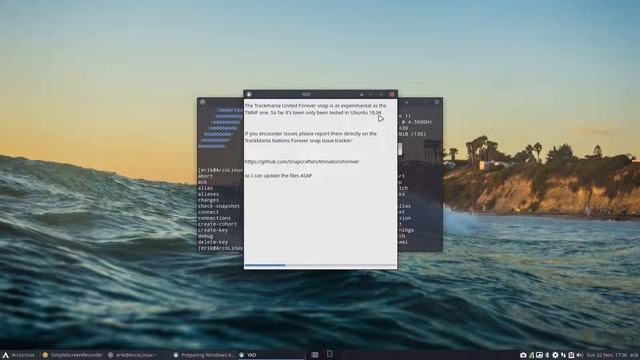Click the 'Trackmania United Forever snap' text line
The width and height of the screenshot is (640, 360).
pyautogui.click(x=315, y=106)
